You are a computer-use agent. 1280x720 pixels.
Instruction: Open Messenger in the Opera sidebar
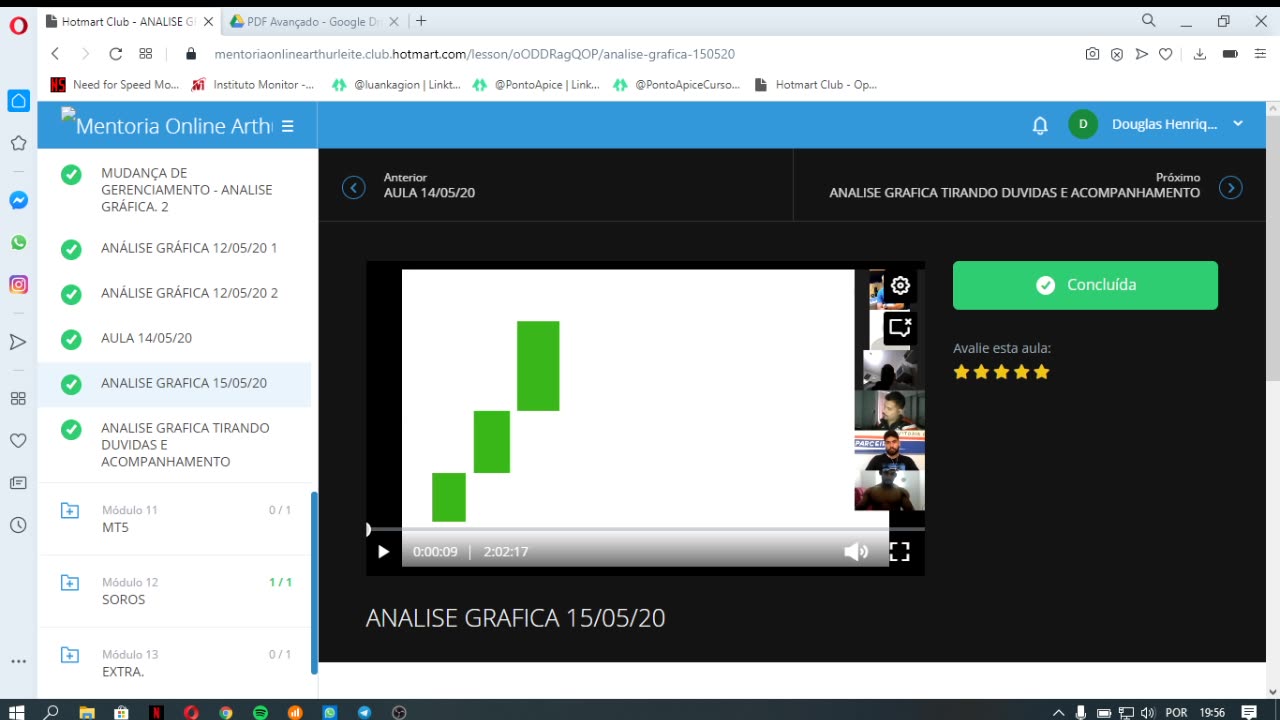pyautogui.click(x=18, y=200)
